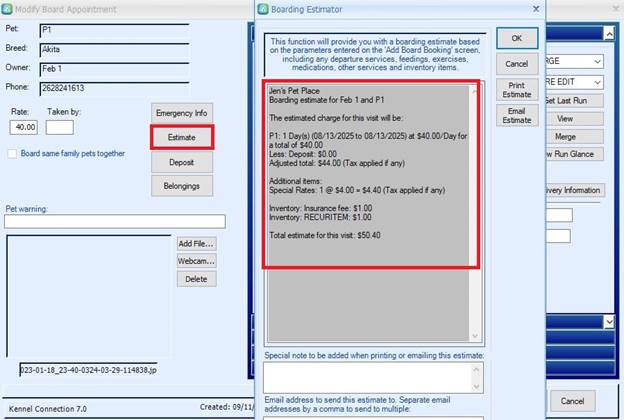Click the special note scrollbar up arrow
The image size is (624, 420).
coord(476,369)
